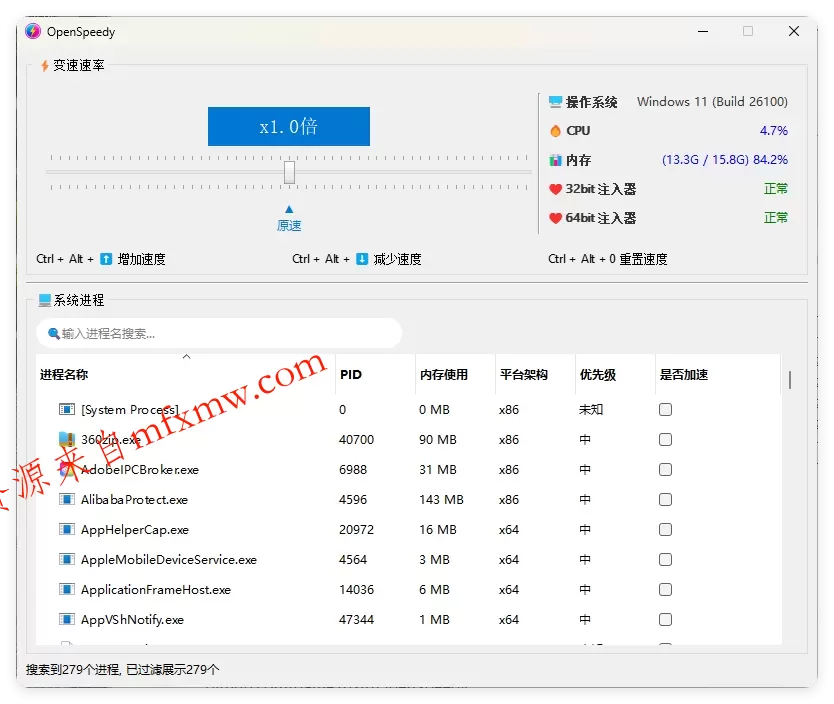Click in the 输入进程名搜索 search field

click(x=219, y=333)
